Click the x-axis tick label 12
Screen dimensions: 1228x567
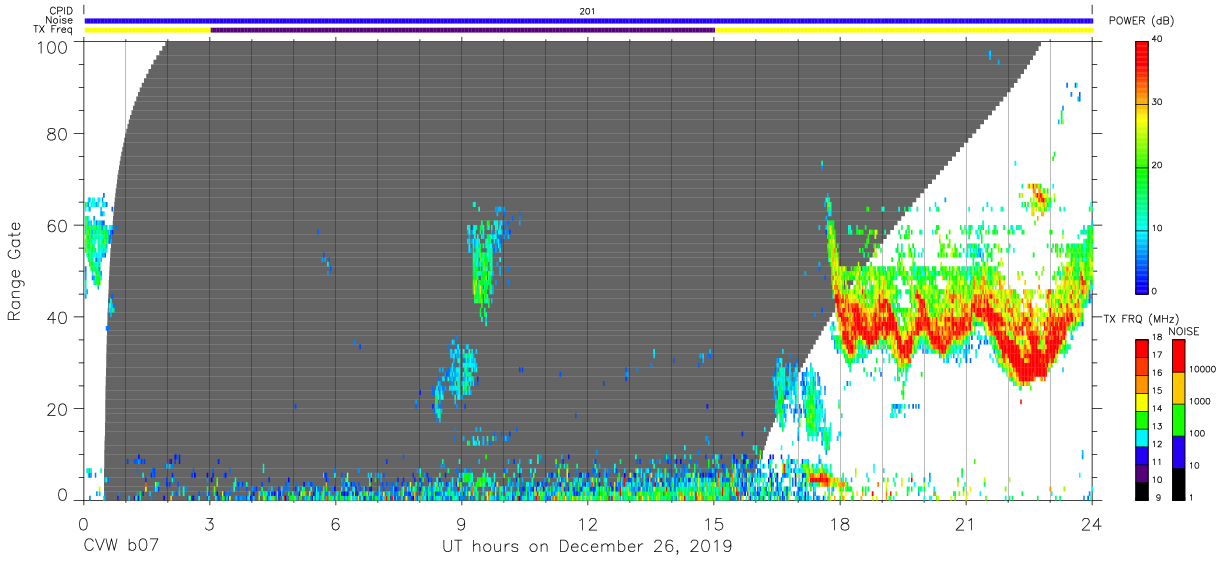pyautogui.click(x=587, y=525)
